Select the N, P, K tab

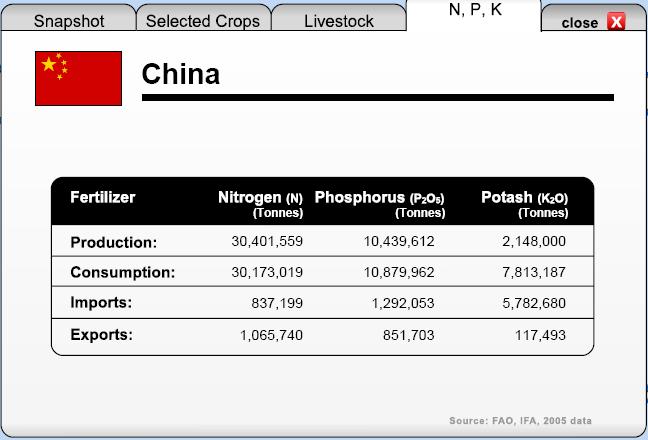point(475,15)
